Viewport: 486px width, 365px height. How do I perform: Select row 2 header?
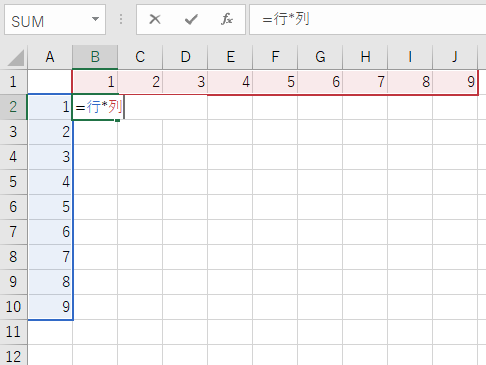(13, 107)
